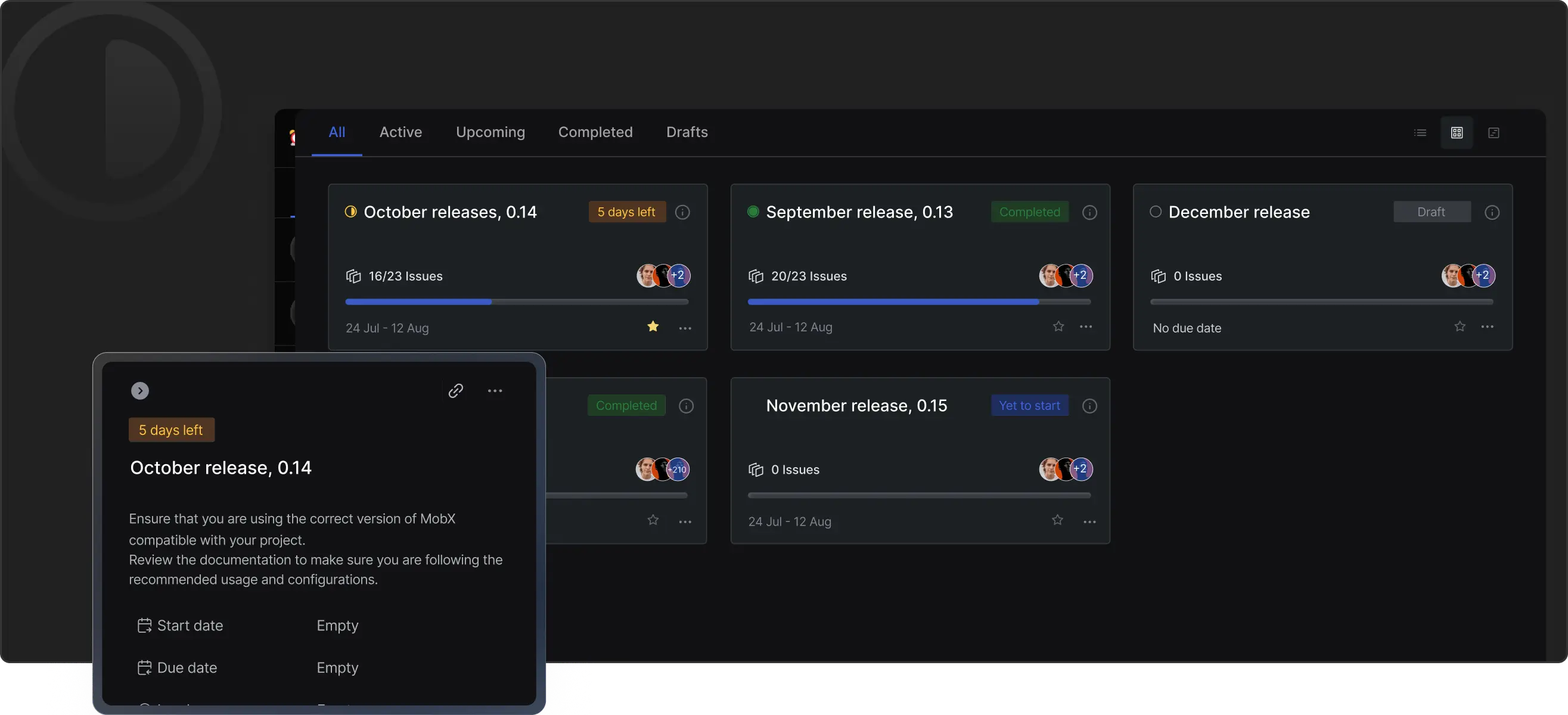This screenshot has height=715, width=1568.
Task: Switch to Gantt chart view icon
Action: (1494, 133)
